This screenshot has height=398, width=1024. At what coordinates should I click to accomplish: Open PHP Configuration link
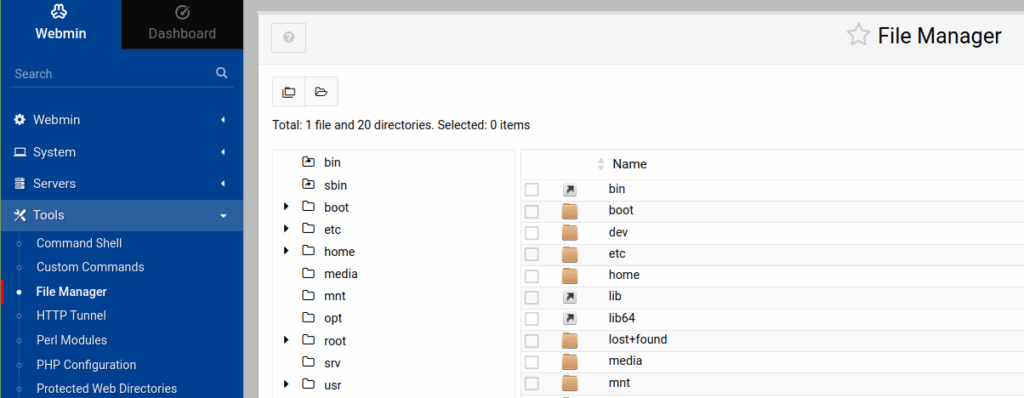click(x=86, y=365)
